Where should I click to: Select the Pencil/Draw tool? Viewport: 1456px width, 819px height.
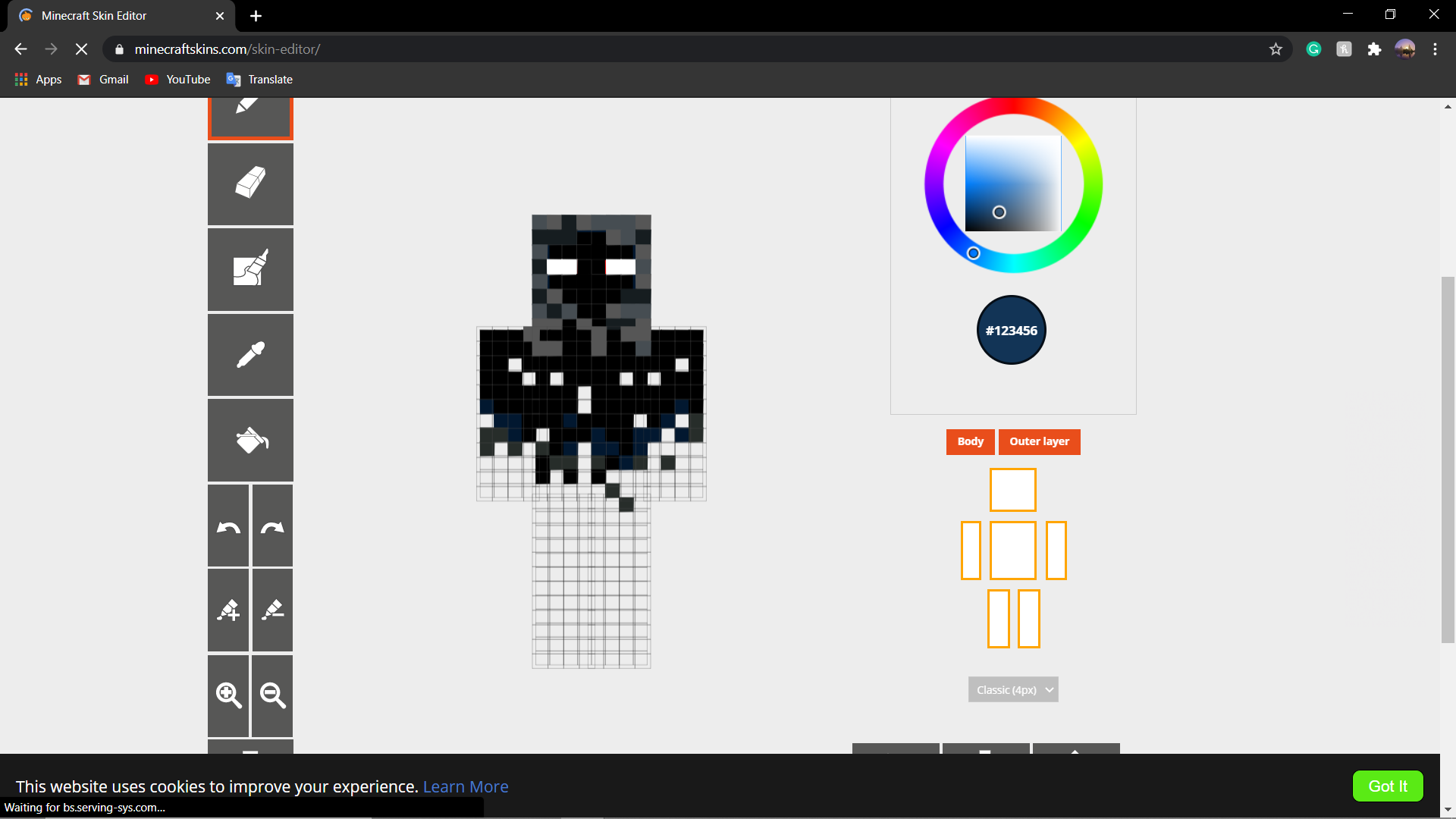250,107
